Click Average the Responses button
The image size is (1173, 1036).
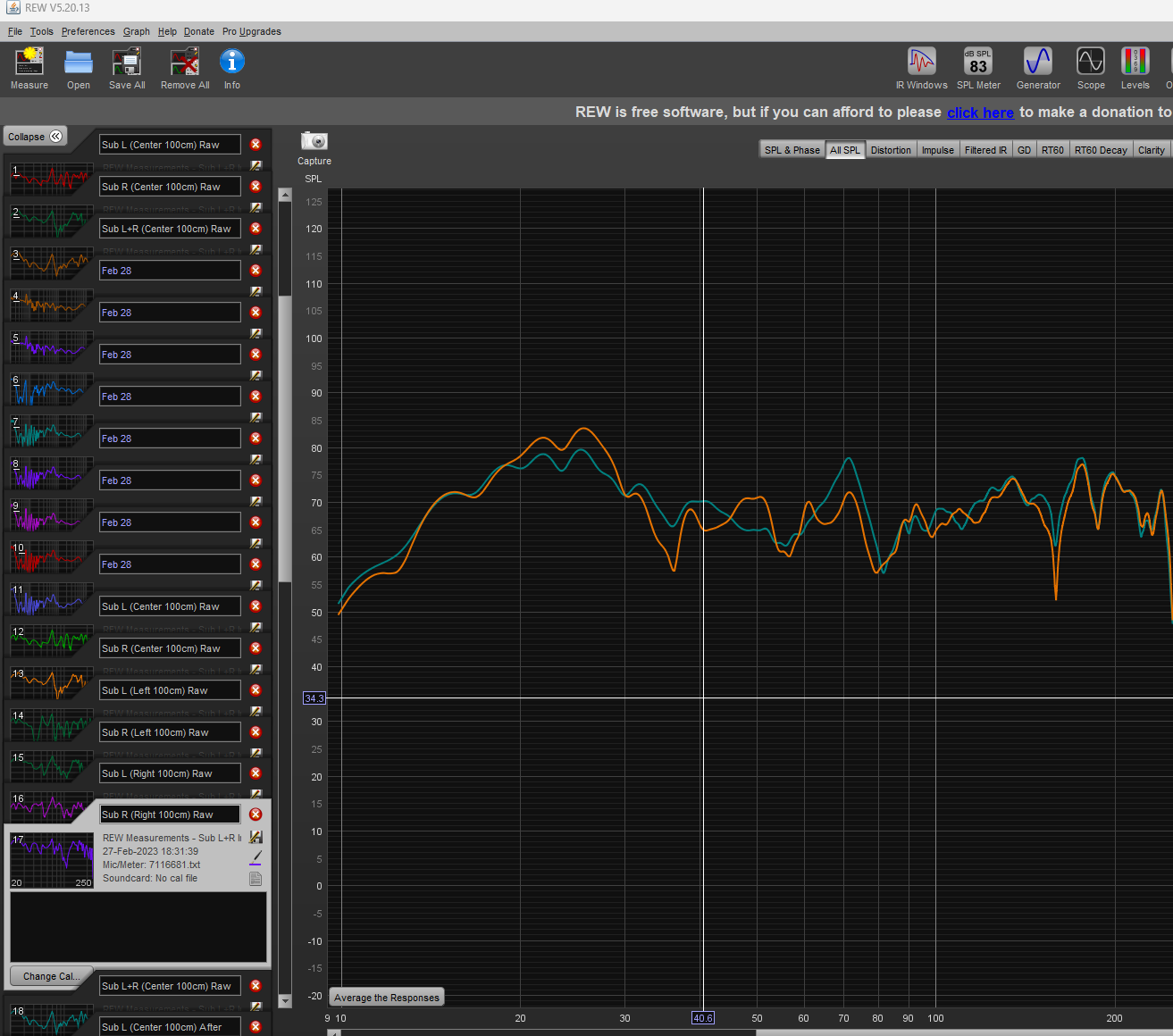(387, 998)
